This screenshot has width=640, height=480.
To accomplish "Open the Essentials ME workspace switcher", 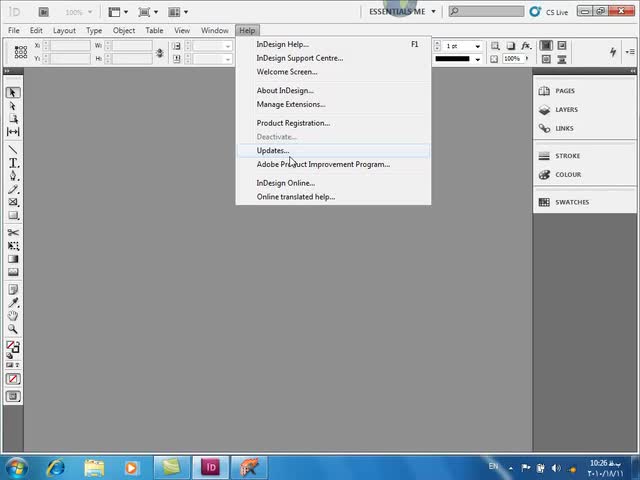I will (x=402, y=12).
